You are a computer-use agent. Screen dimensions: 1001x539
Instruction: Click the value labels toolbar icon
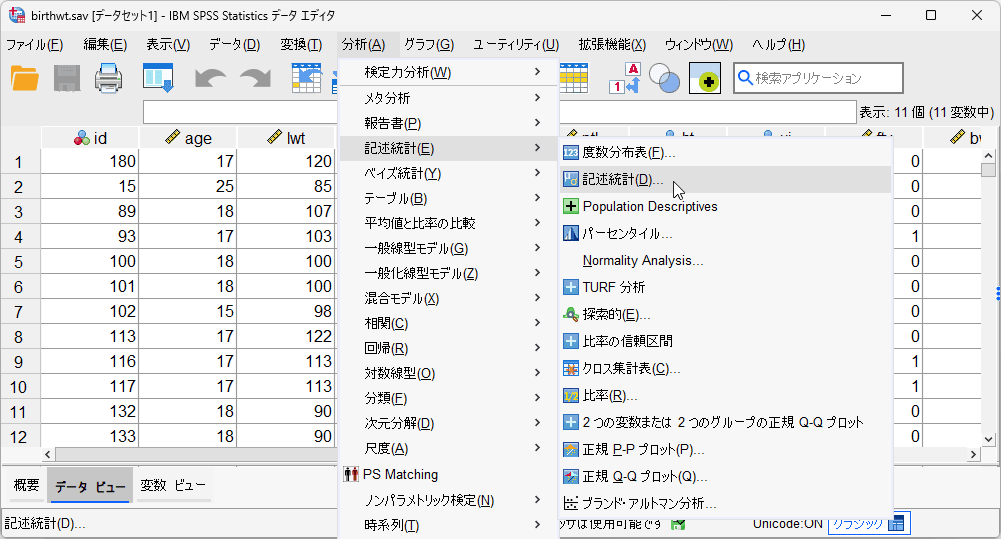[624, 79]
